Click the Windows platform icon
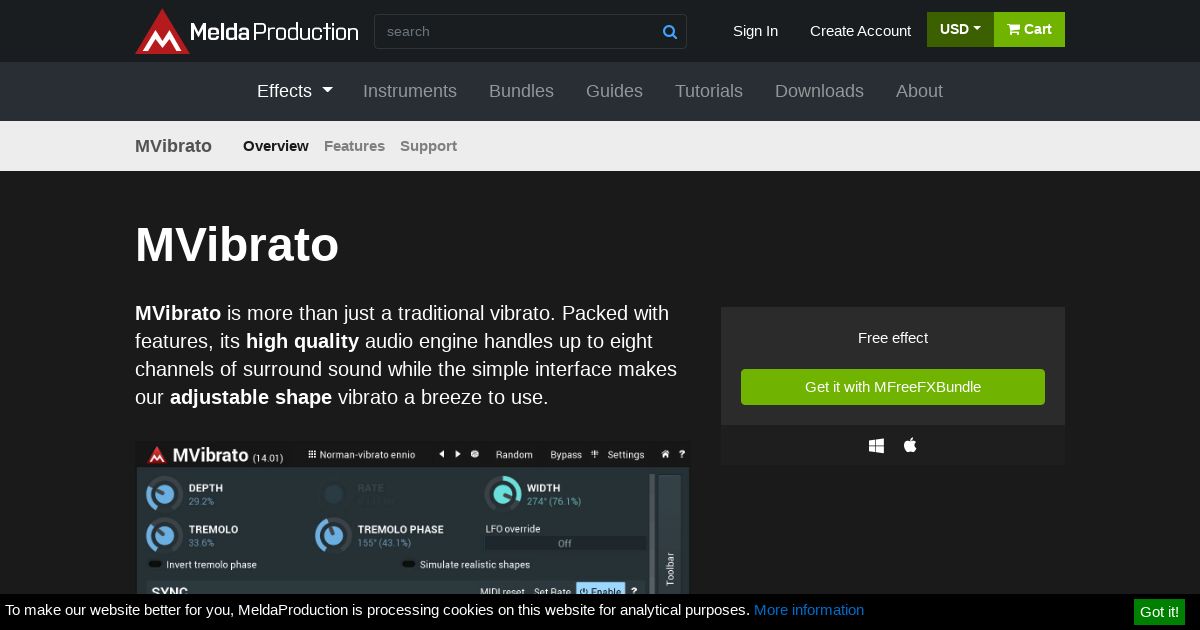This screenshot has height=630, width=1200. (x=876, y=446)
